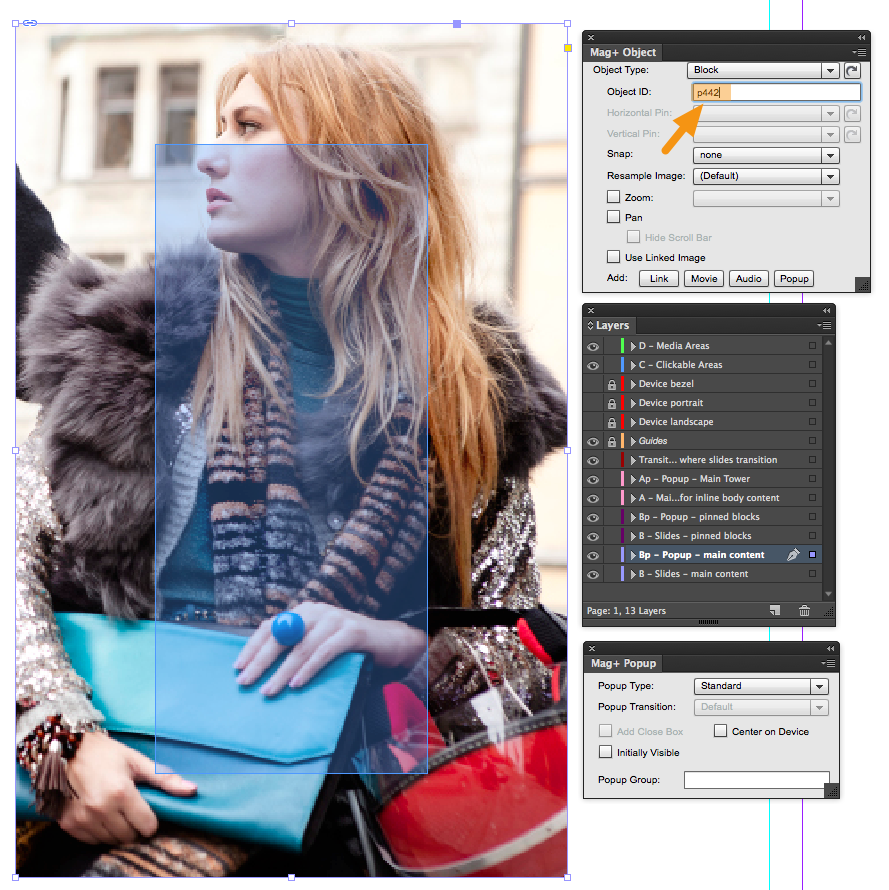Expand the Bp – Popup – pinned blocks layer
The height and width of the screenshot is (890, 889).
[633, 517]
